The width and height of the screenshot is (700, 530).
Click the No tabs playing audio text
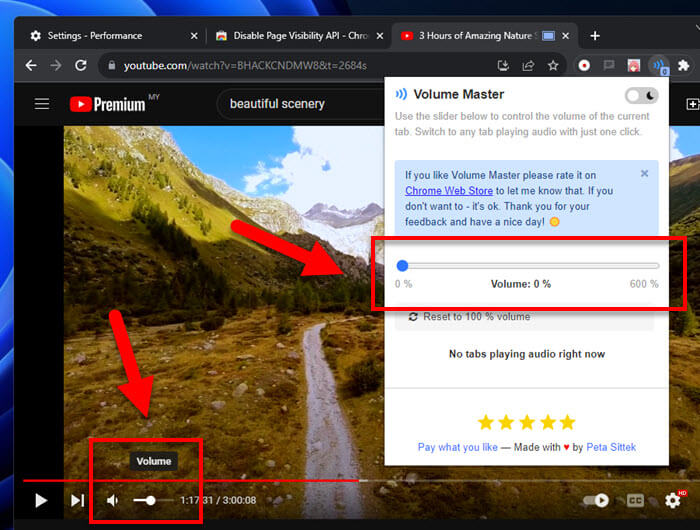pos(526,354)
